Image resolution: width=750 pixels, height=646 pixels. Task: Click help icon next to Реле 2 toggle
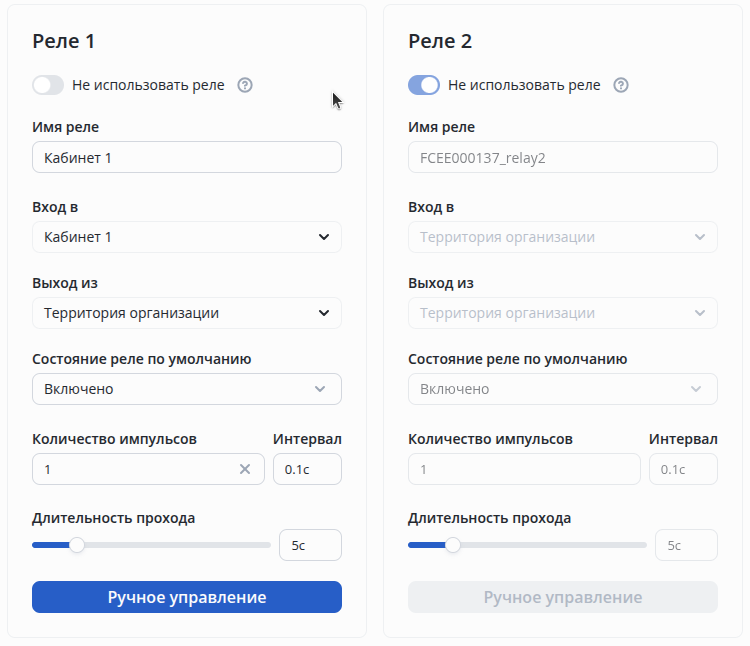(621, 85)
